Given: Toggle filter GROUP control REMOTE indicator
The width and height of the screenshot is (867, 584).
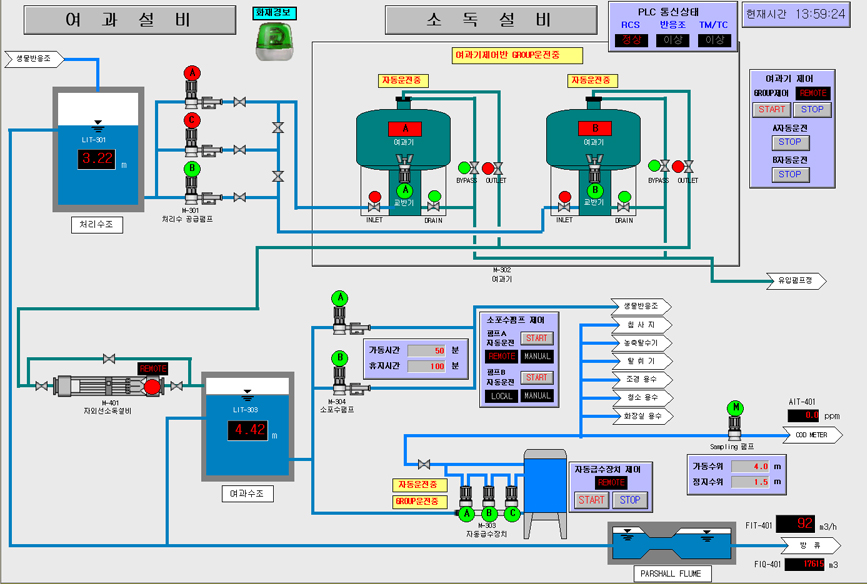Looking at the screenshot, I should click(815, 92).
